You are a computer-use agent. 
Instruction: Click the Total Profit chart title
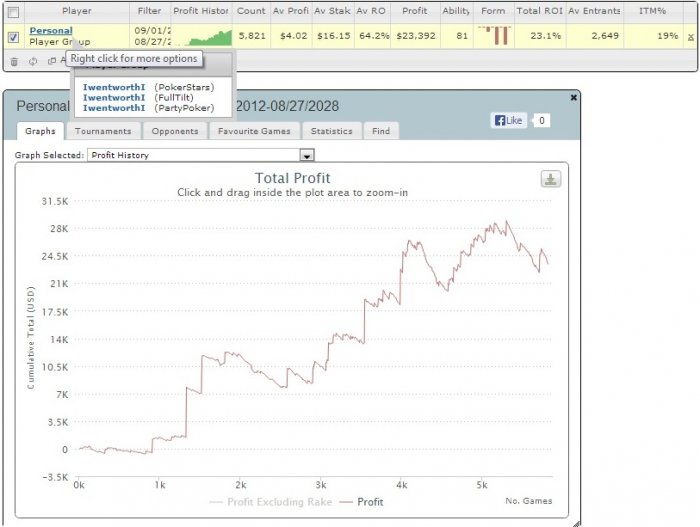(x=292, y=178)
